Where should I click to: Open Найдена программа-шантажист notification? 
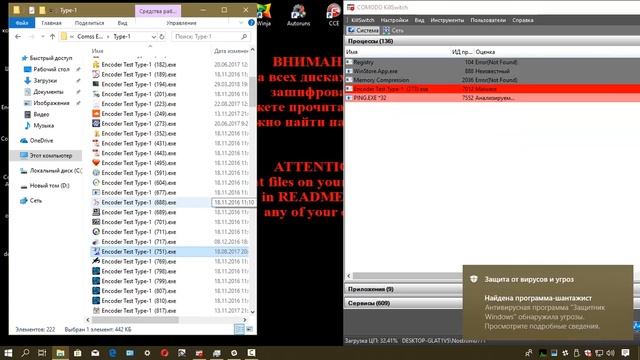(x=548, y=302)
